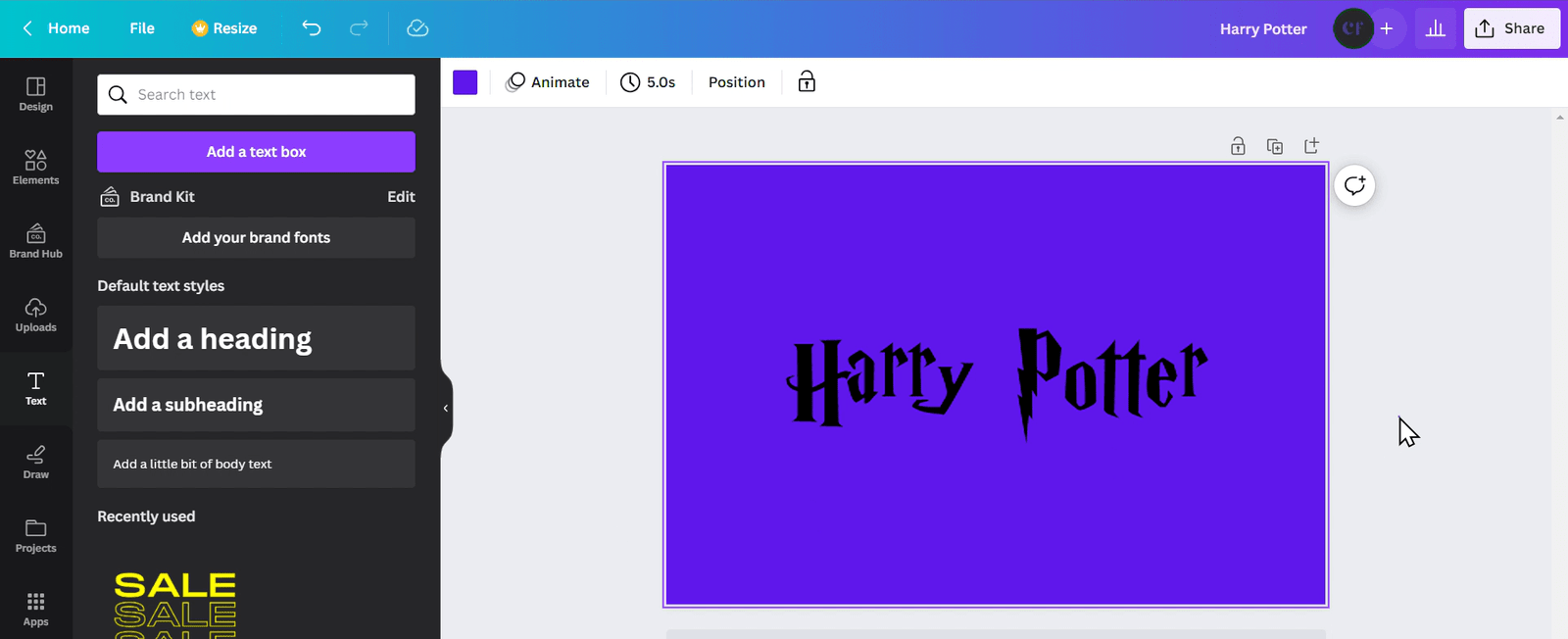Add a subheading text style
Screen dimensions: 1568x639
click(256, 405)
